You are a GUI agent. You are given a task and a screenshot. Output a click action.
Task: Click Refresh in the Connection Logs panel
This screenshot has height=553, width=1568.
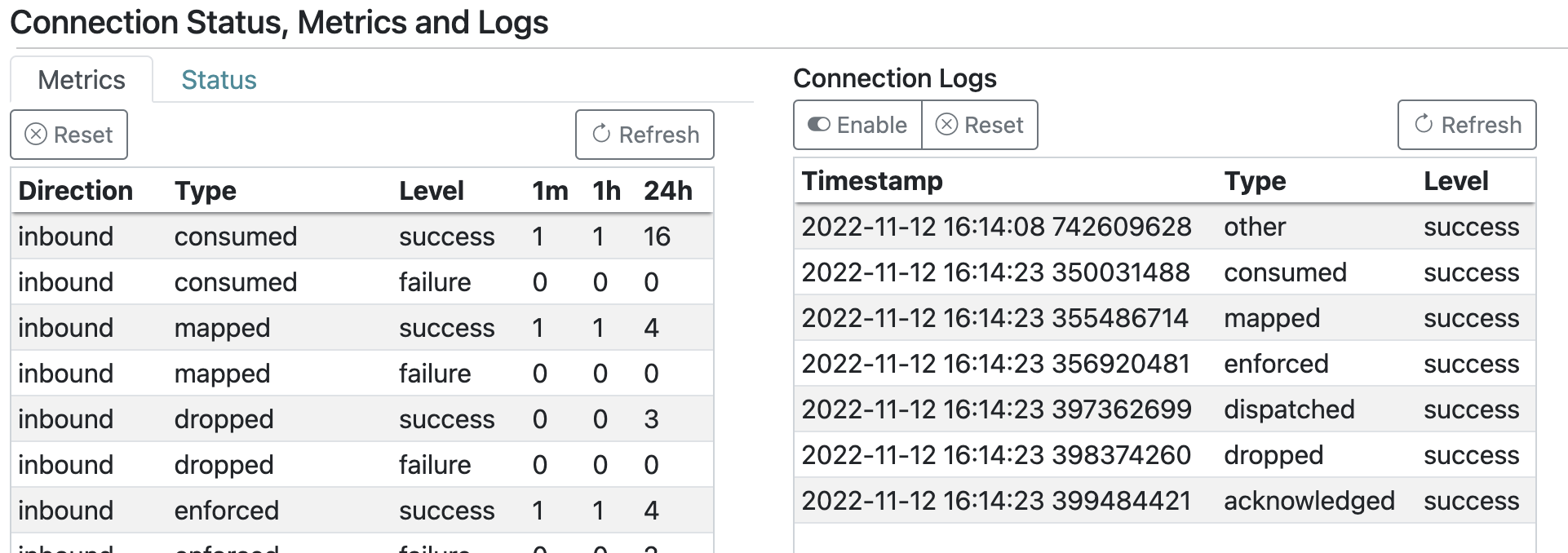(x=1466, y=125)
